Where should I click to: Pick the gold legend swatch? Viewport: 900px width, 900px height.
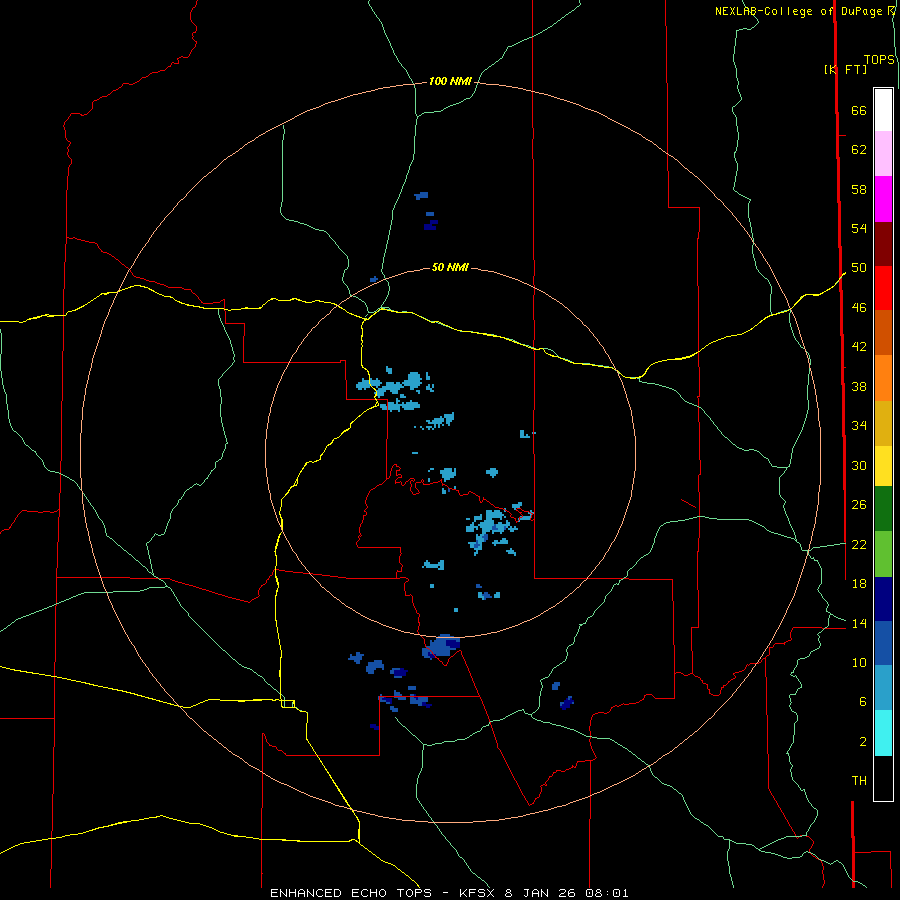click(x=883, y=423)
